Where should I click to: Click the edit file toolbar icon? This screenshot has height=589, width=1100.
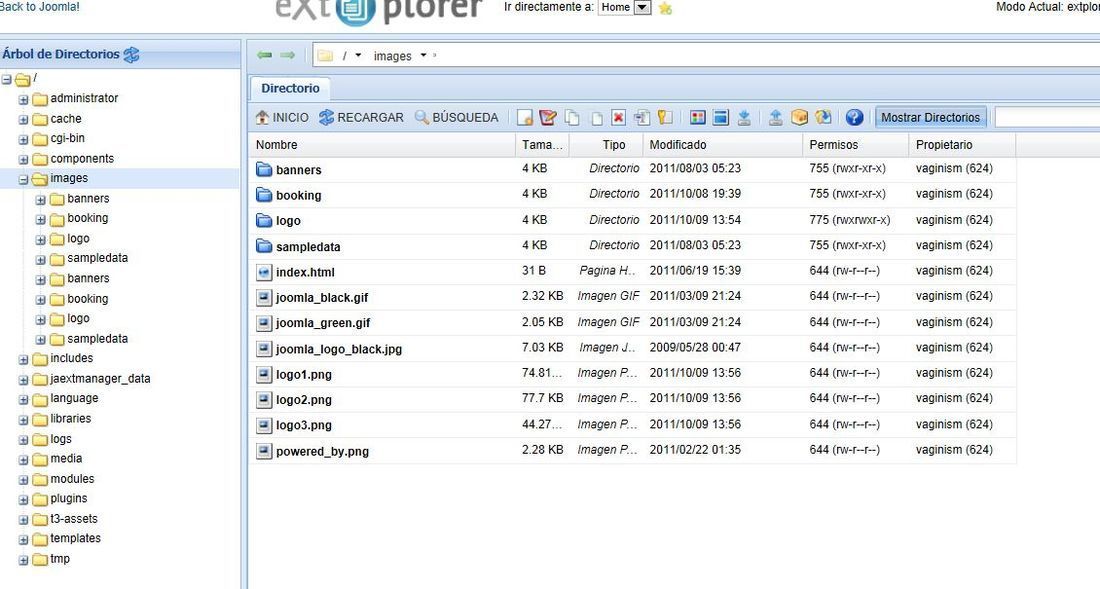548,117
